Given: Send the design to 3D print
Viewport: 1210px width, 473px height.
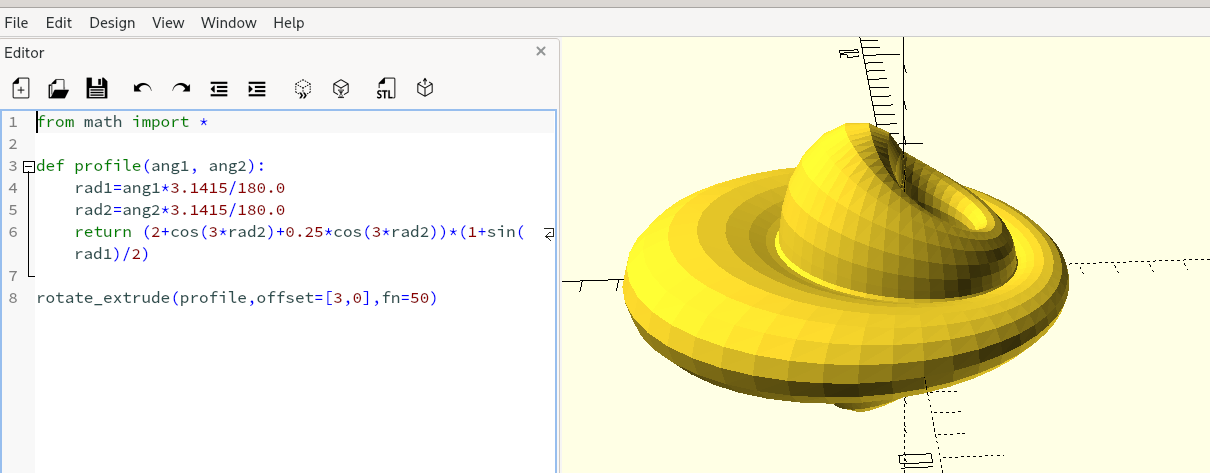Looking at the screenshot, I should coord(425,89).
